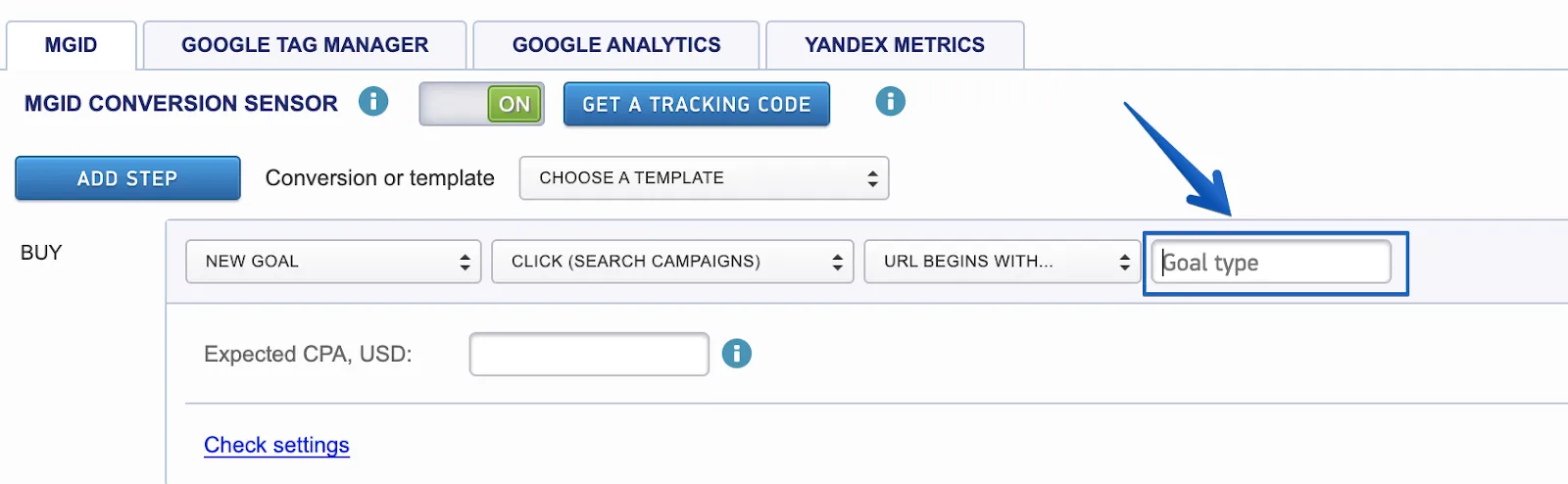Click the arrows on New Goal selector
This screenshot has height=484, width=1568.
tap(465, 262)
